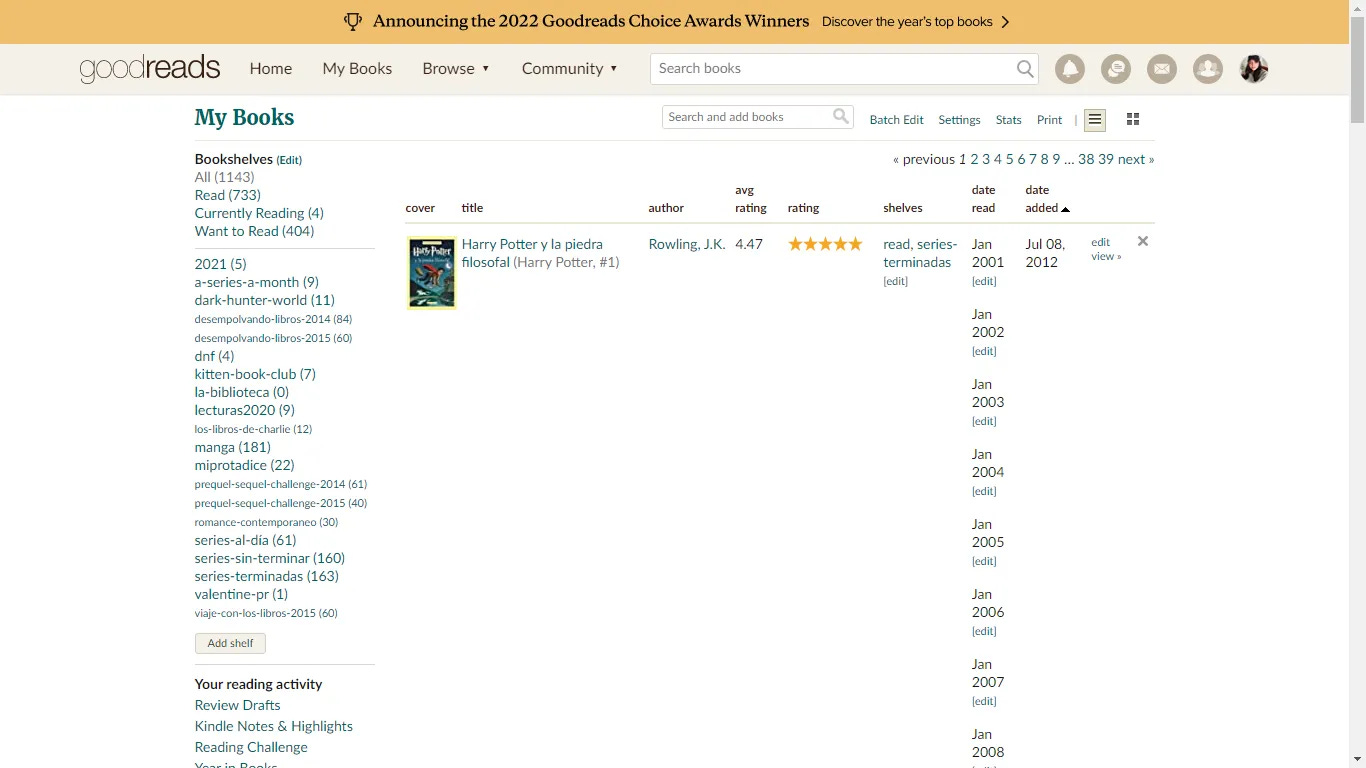Open the Harry Potter cover thumbnail
This screenshot has height=768, width=1366.
432,273
